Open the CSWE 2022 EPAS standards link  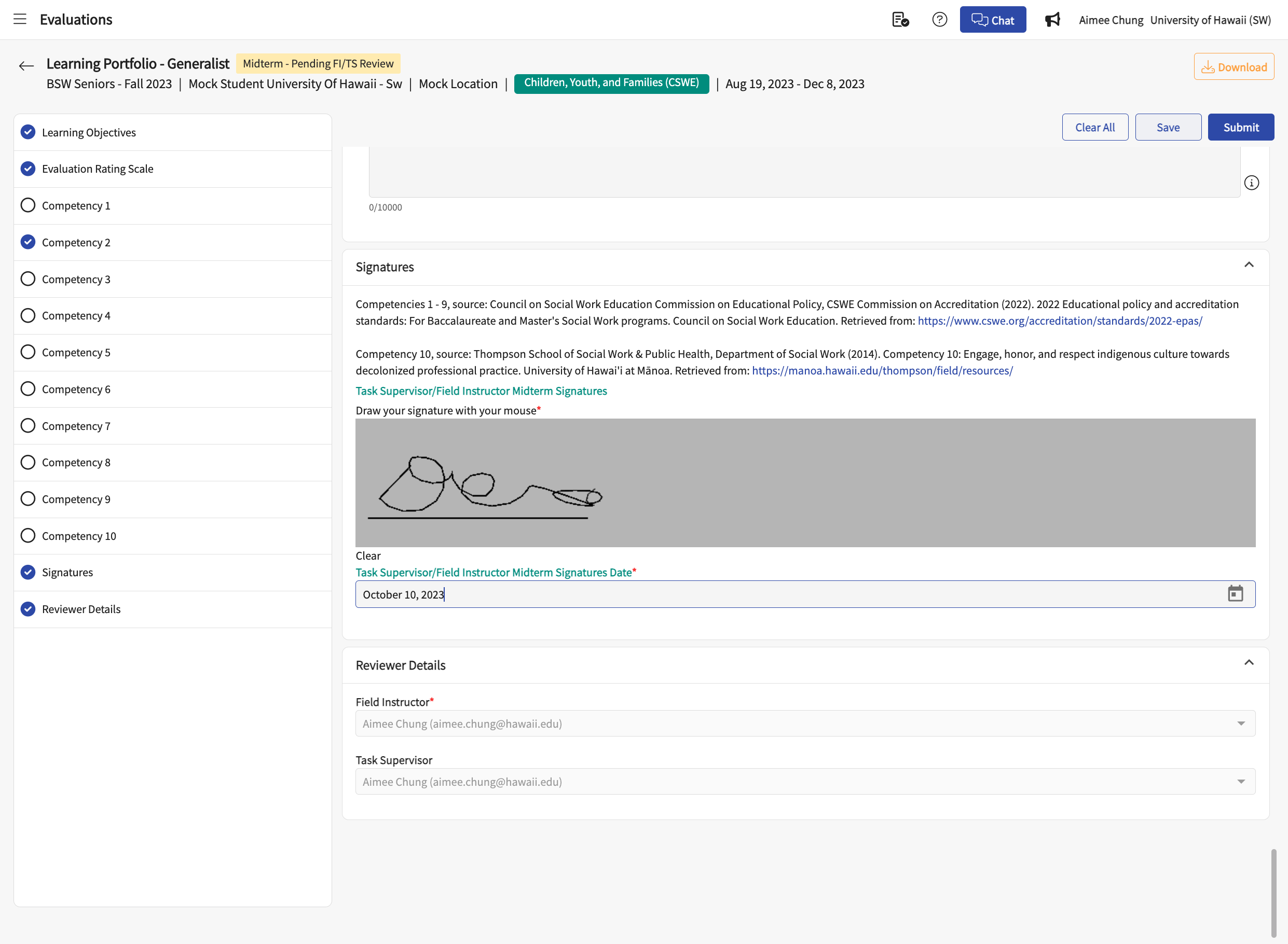[x=1060, y=321]
